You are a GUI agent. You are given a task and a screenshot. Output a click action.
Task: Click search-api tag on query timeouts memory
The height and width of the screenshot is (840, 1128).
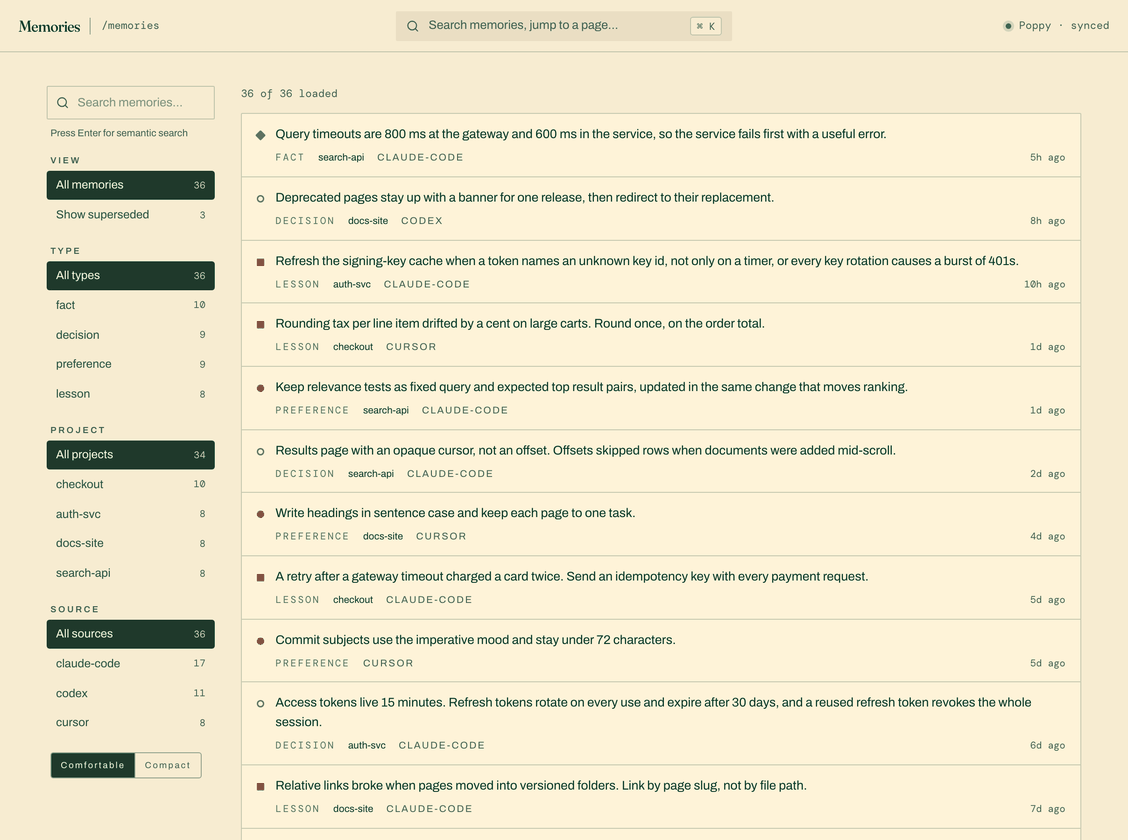[x=341, y=158]
